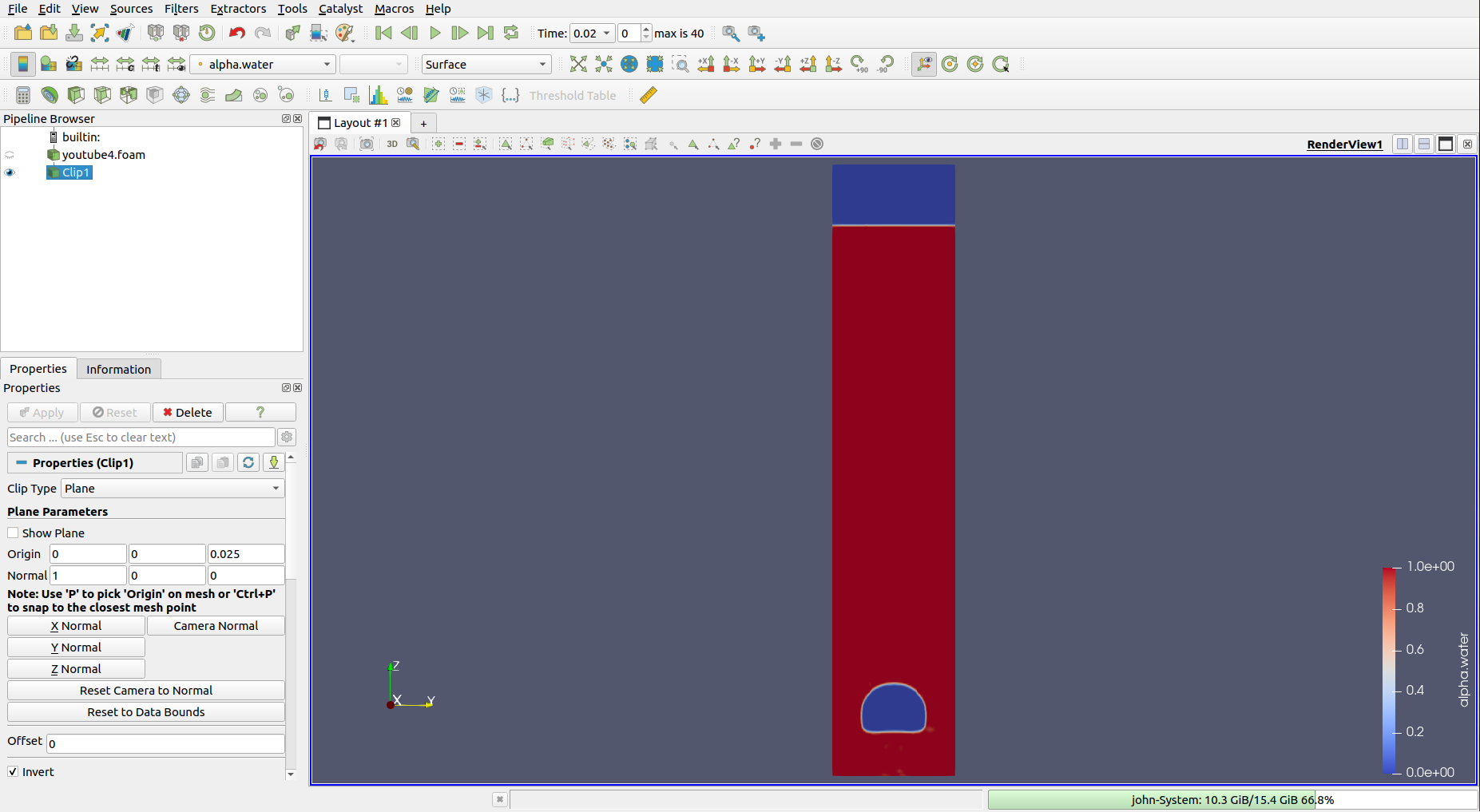Enable the Show Plane option
1480x812 pixels.
pos(13,533)
